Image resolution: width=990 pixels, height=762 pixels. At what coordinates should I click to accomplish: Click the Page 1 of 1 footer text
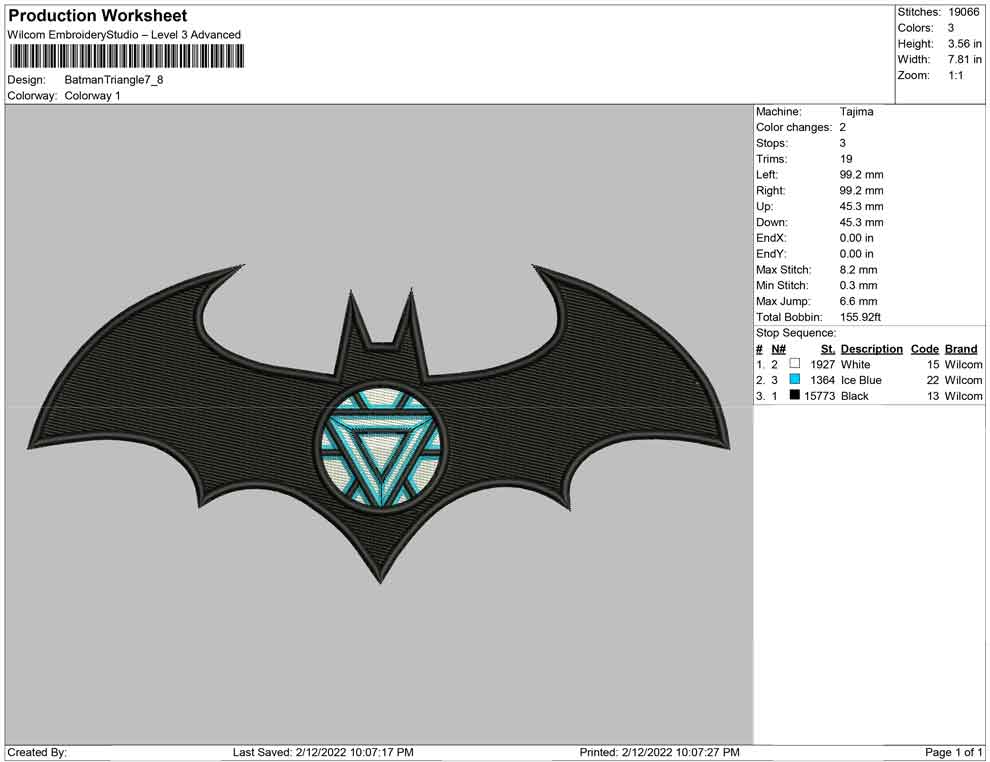coord(954,752)
